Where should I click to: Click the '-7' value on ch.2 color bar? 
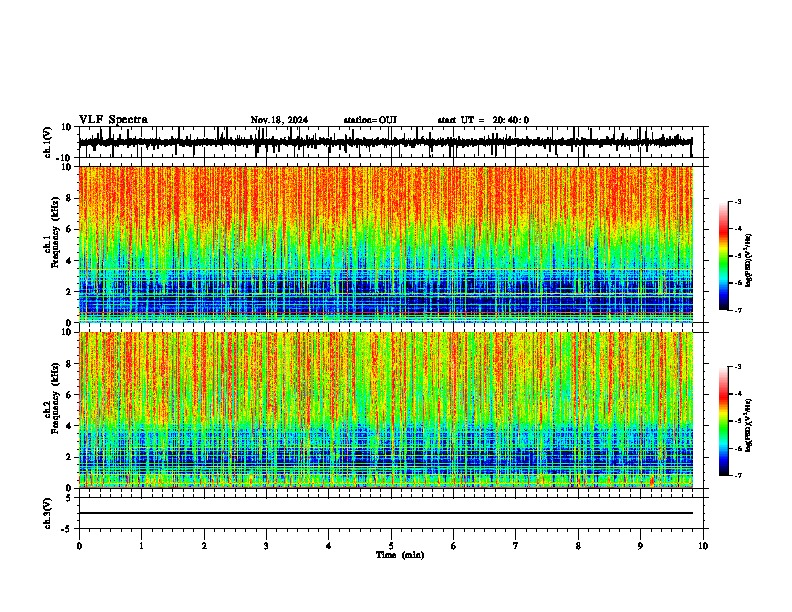(738, 476)
